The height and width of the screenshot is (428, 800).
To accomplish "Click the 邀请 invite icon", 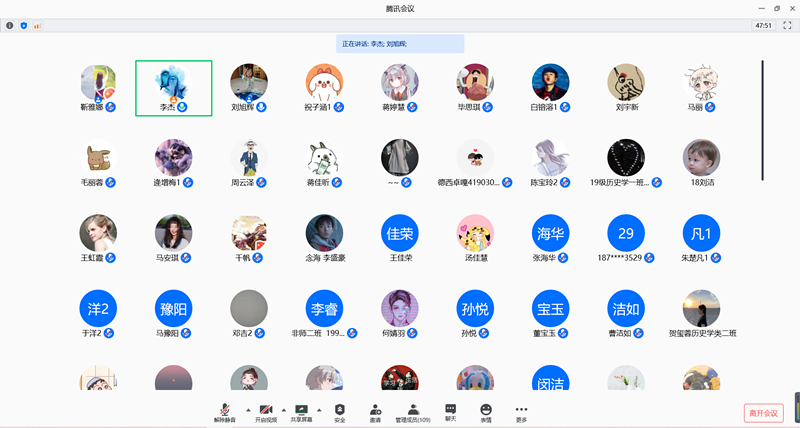I will point(375,412).
